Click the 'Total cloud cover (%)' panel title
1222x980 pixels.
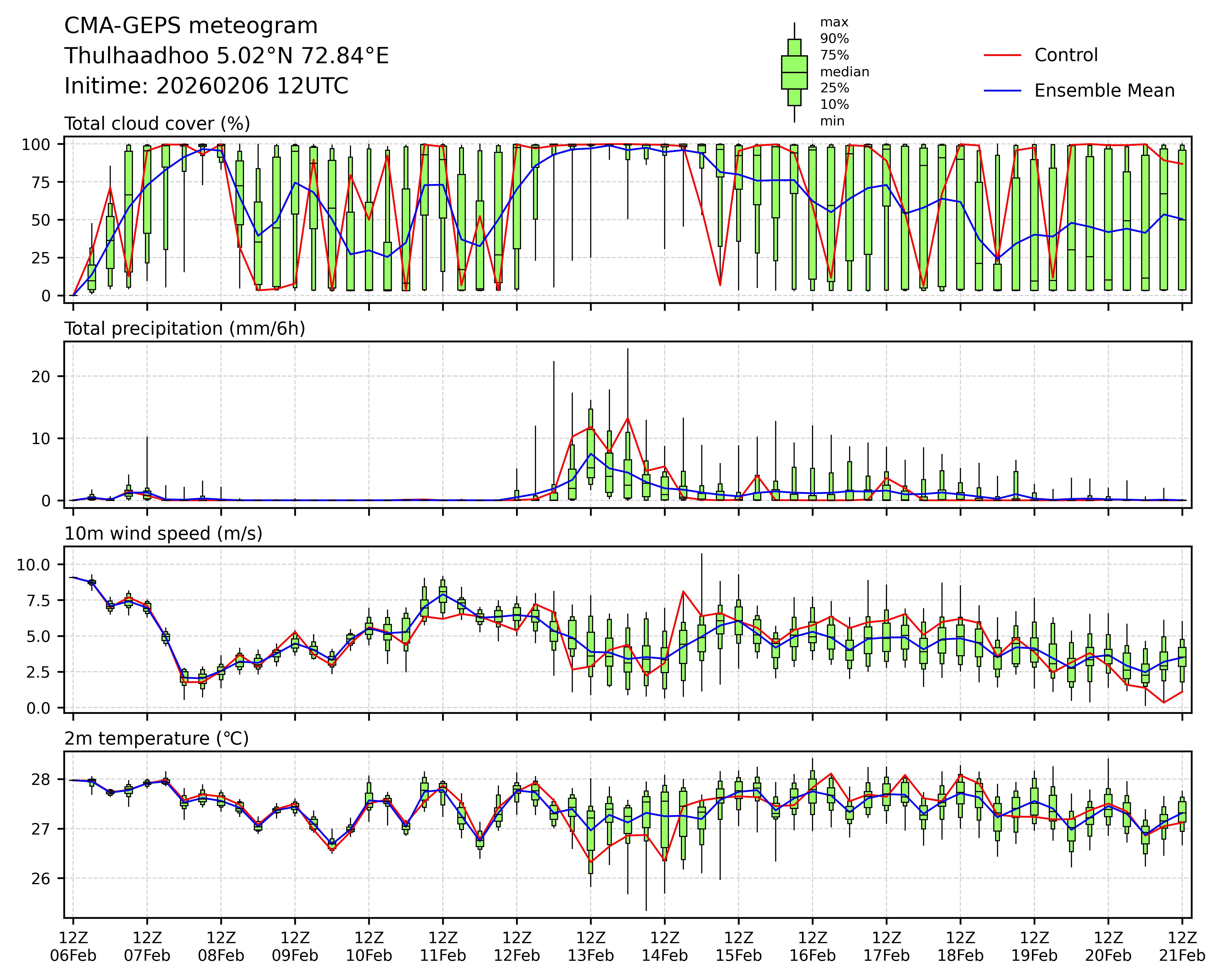pyautogui.click(x=157, y=124)
